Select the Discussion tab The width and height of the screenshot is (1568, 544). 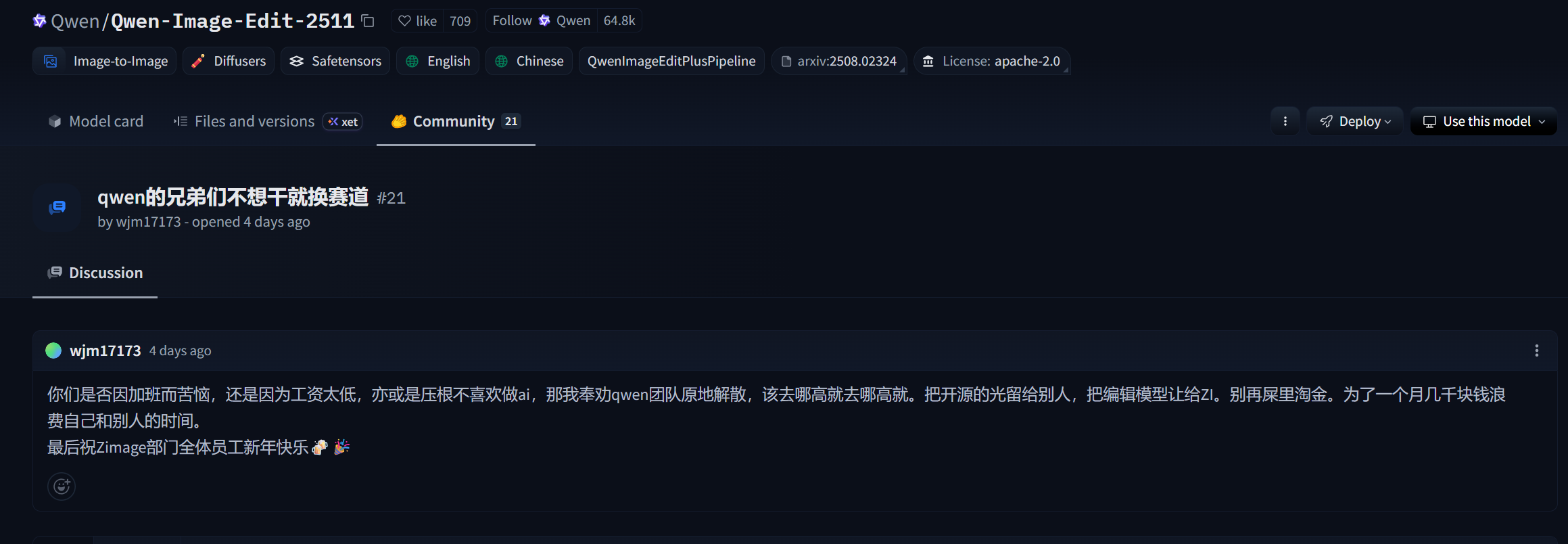(x=95, y=273)
